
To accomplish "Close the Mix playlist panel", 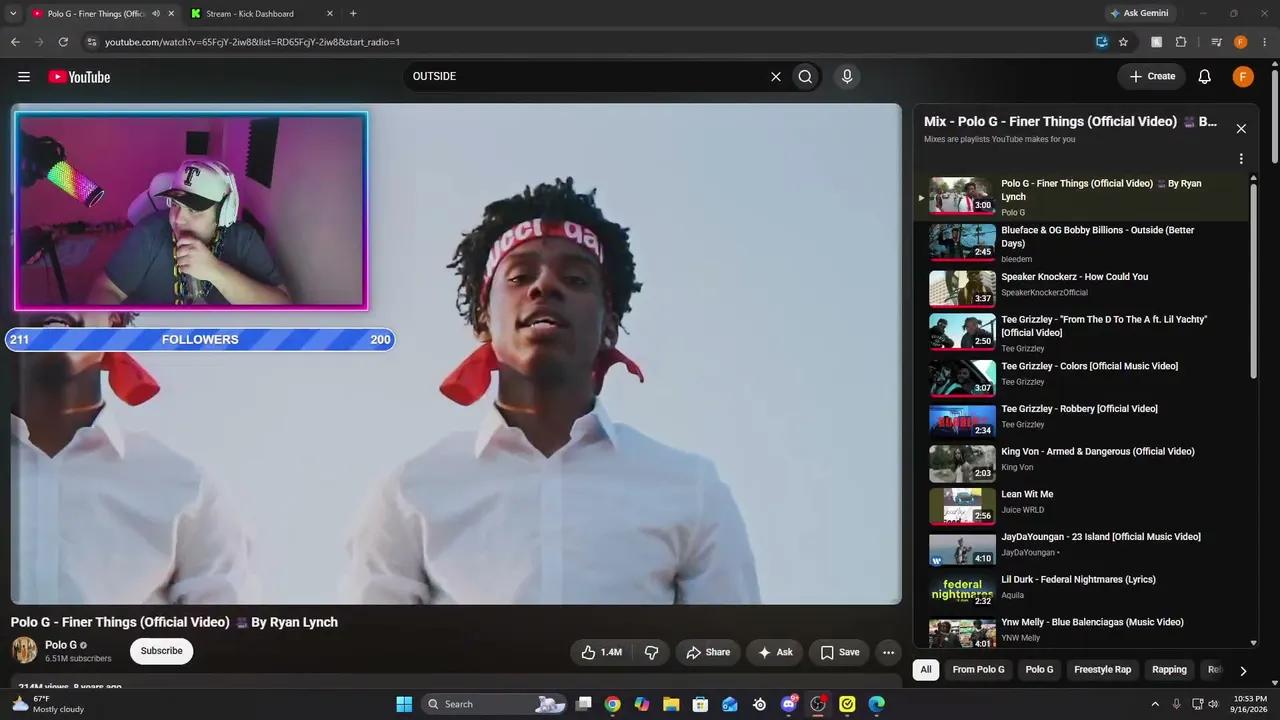I will click(1241, 128).
